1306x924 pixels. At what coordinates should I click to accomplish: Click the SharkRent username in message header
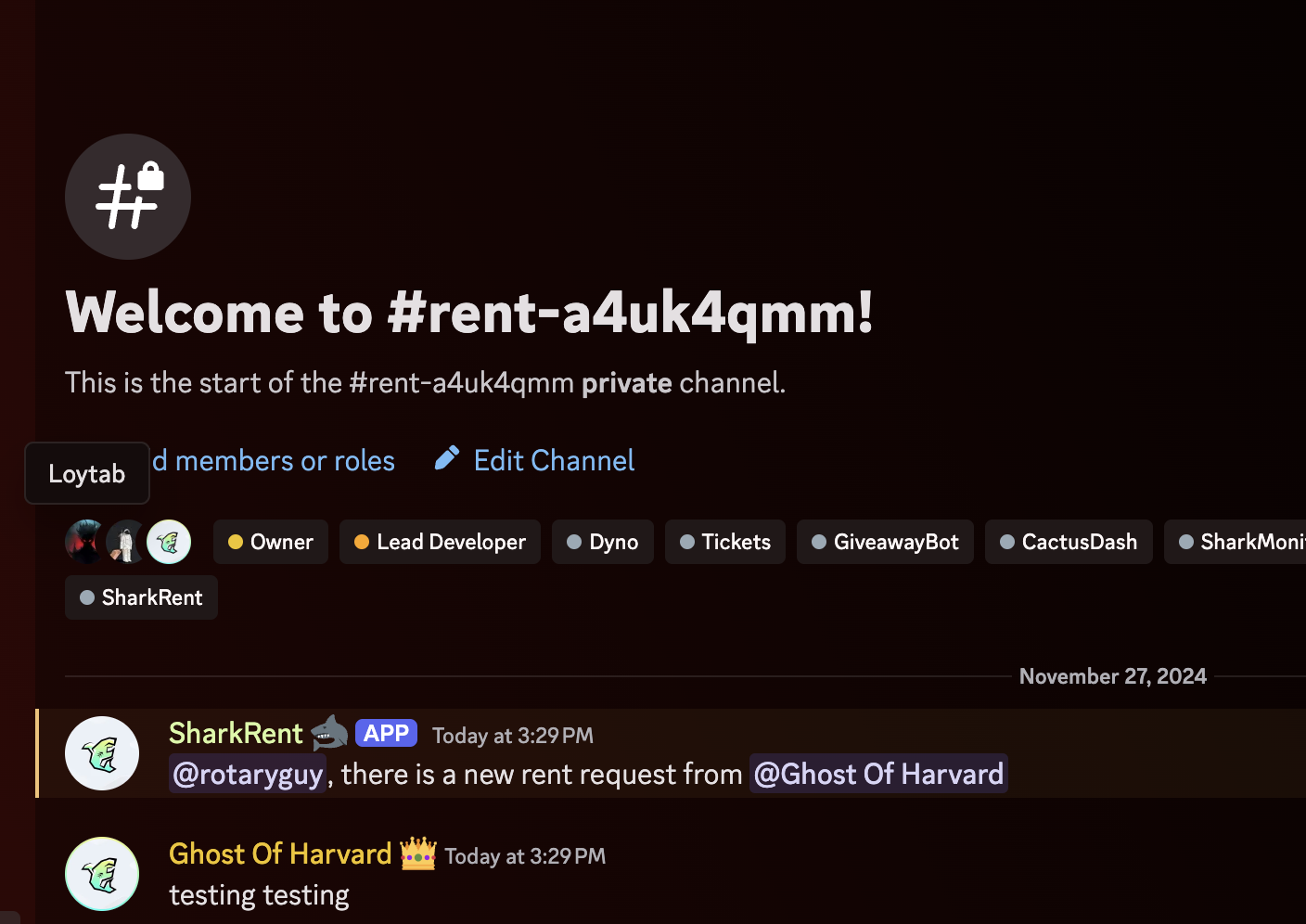click(x=236, y=733)
